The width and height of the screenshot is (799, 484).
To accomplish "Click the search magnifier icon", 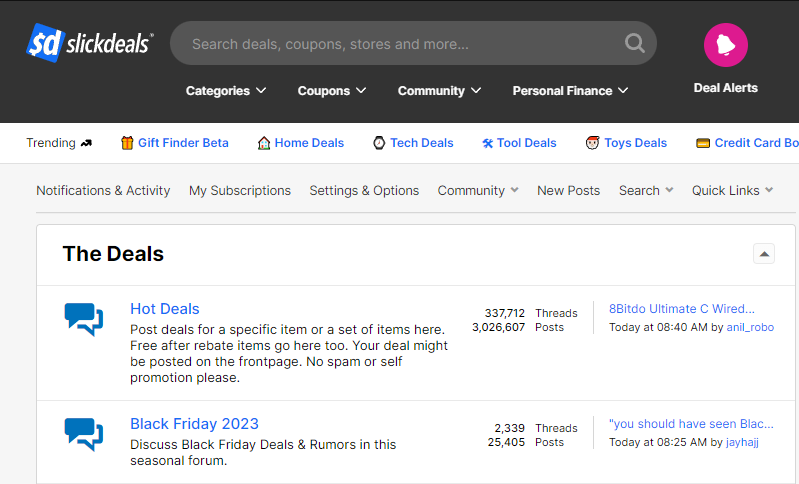I will coord(635,43).
